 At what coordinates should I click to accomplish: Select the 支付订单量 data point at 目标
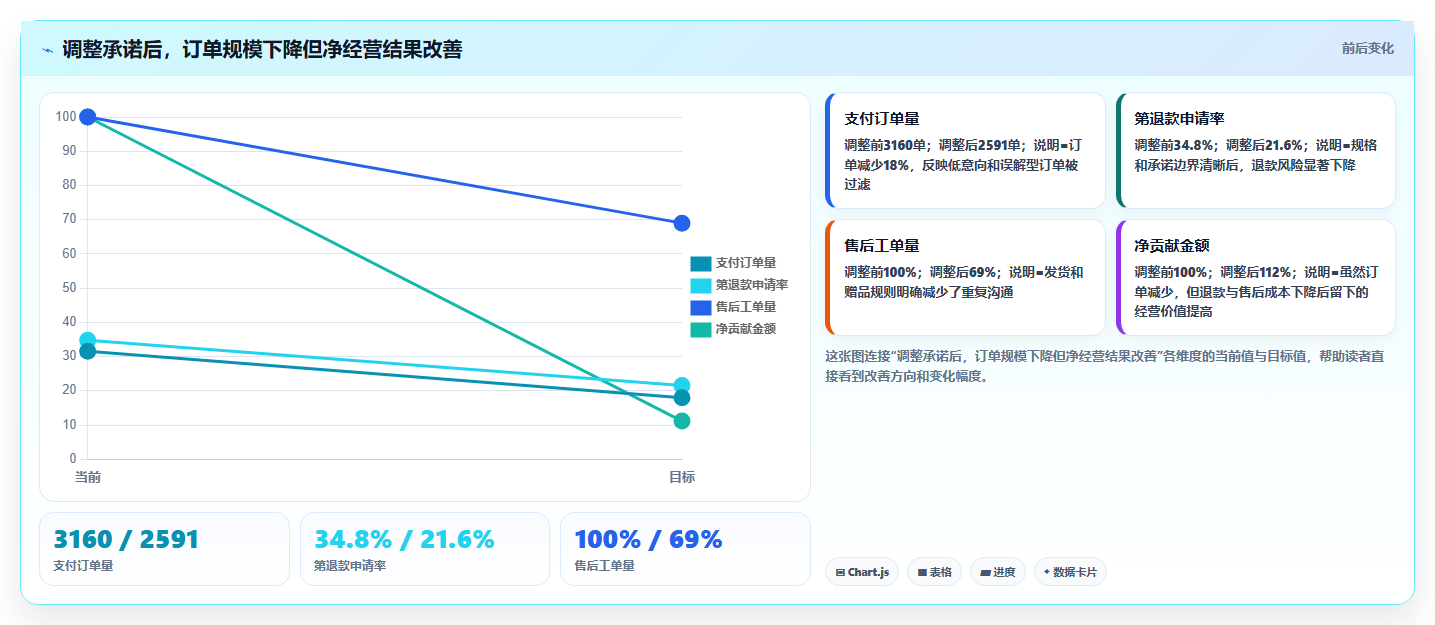coord(682,398)
